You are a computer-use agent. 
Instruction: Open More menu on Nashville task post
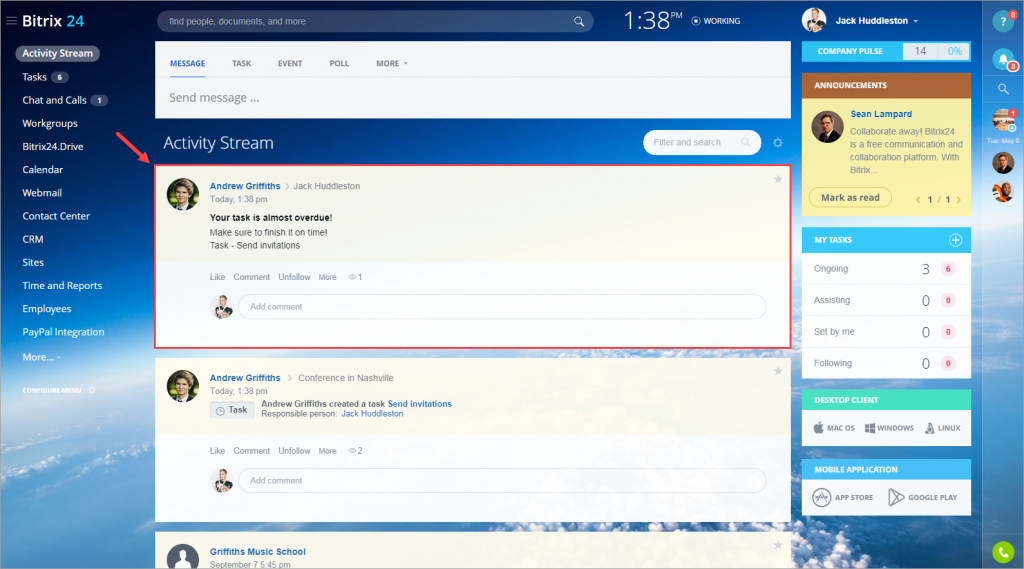click(327, 451)
